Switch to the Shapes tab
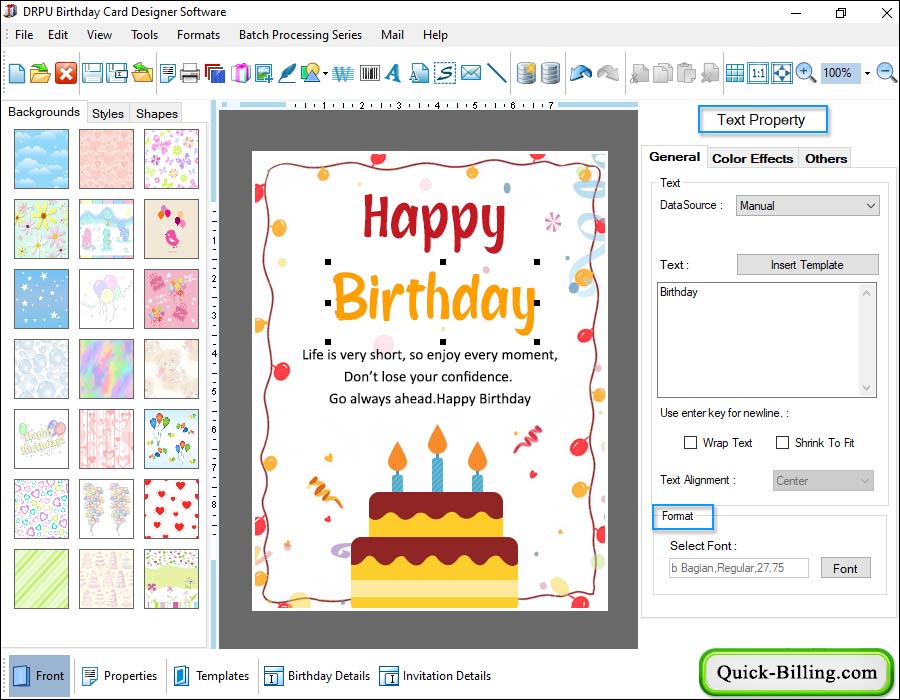The image size is (900, 700). 157,113
